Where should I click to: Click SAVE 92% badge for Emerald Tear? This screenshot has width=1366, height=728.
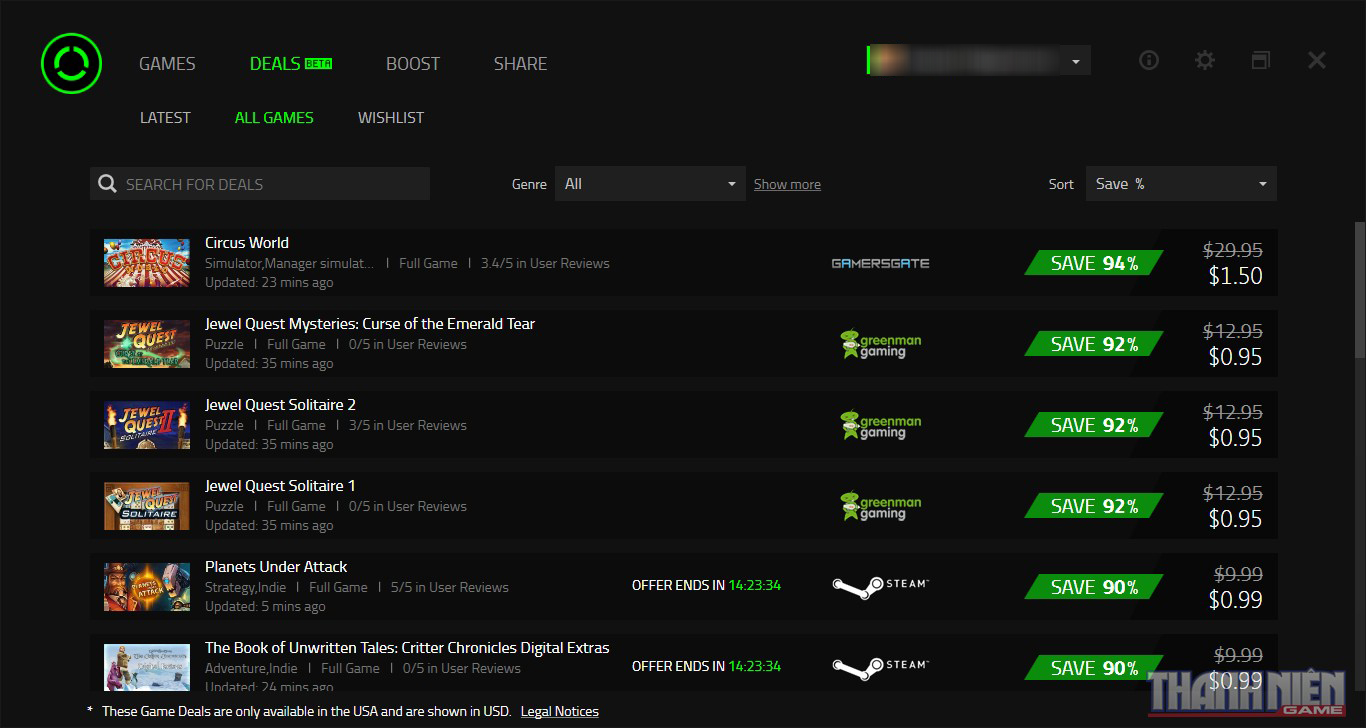tap(1094, 344)
